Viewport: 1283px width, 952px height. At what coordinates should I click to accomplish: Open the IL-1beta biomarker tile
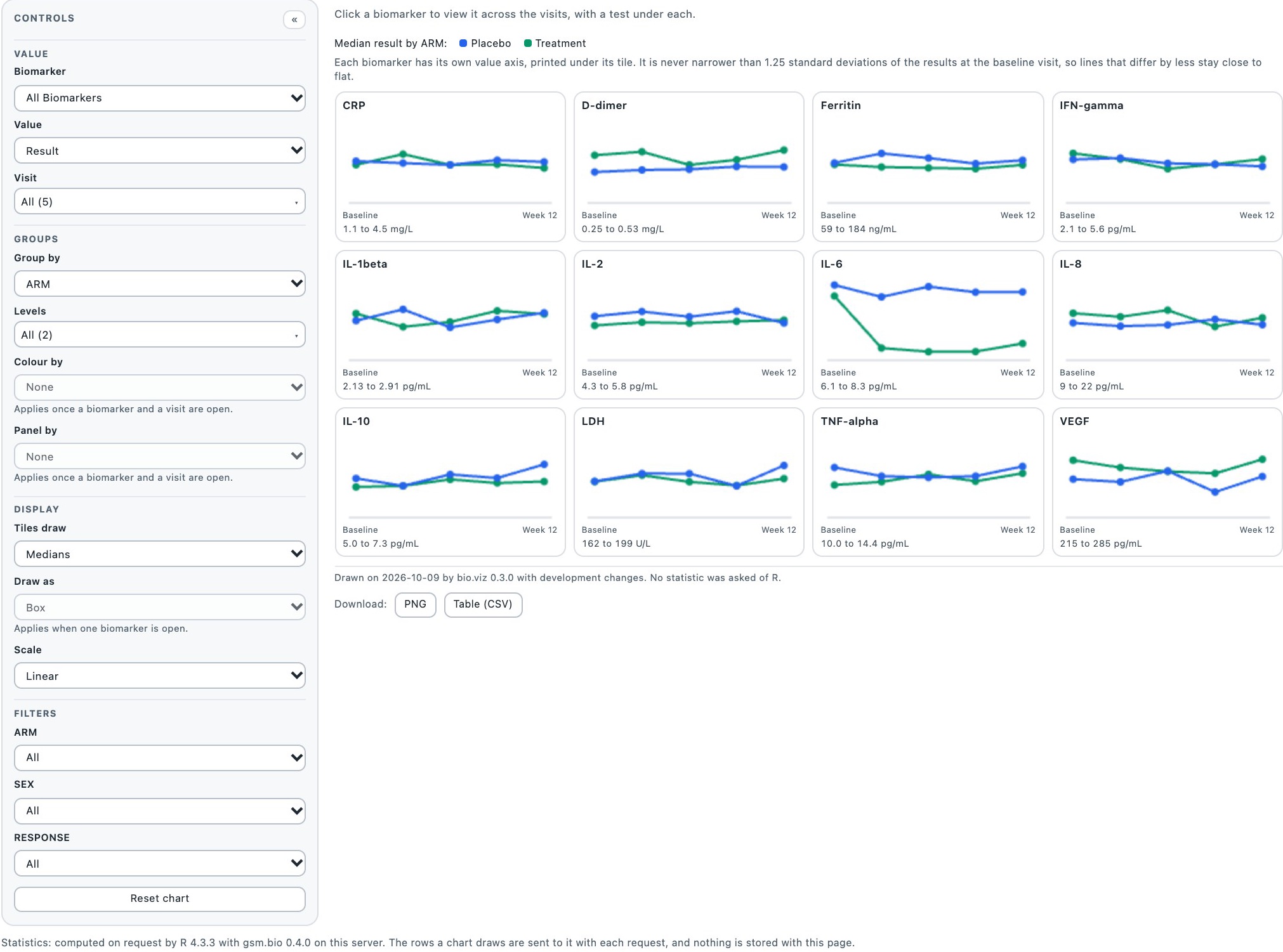[x=450, y=325]
